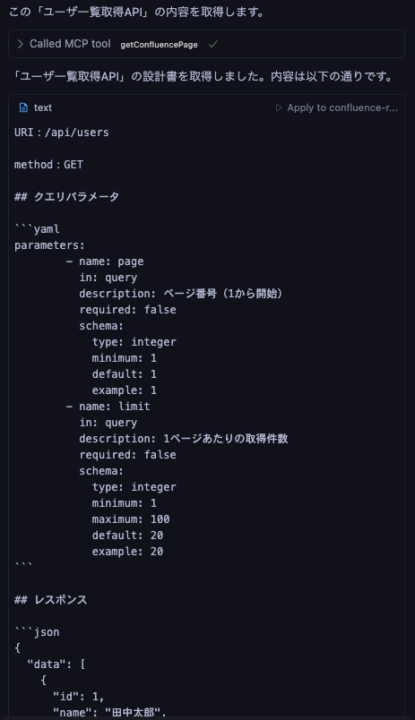Click the parameters: line

[50, 245]
